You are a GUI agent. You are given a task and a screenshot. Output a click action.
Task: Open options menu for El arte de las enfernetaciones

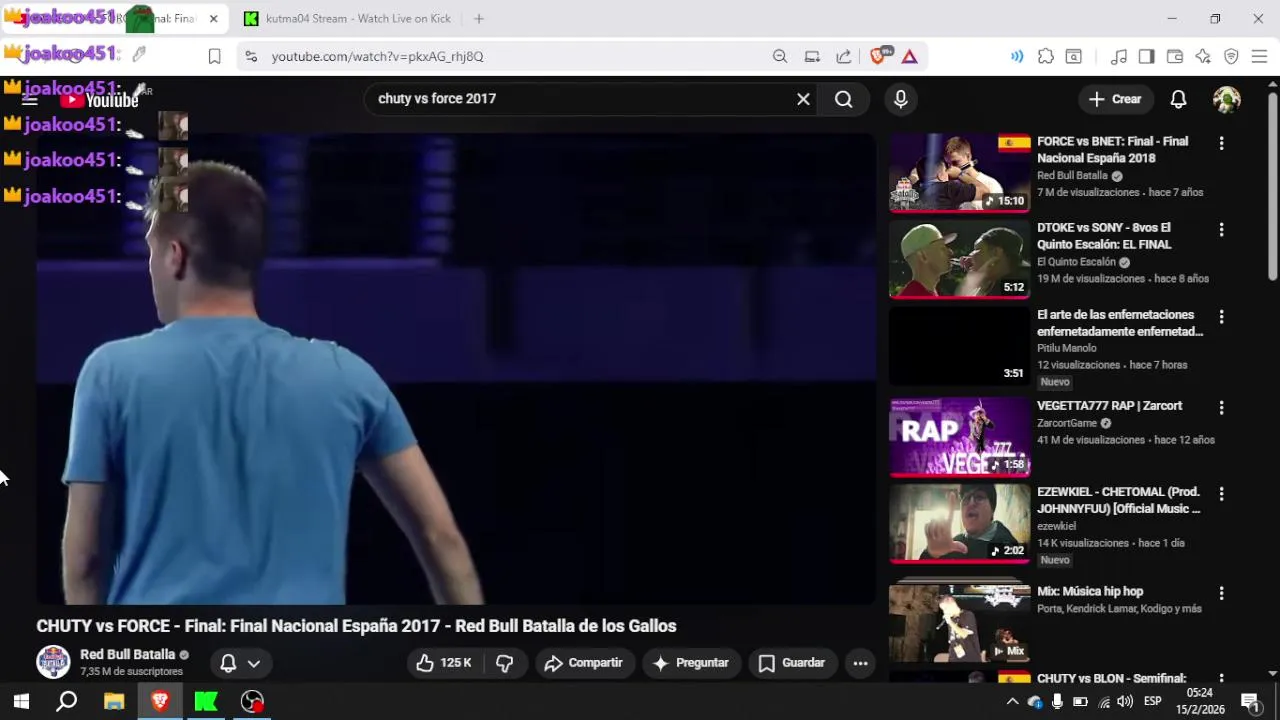point(1221,317)
